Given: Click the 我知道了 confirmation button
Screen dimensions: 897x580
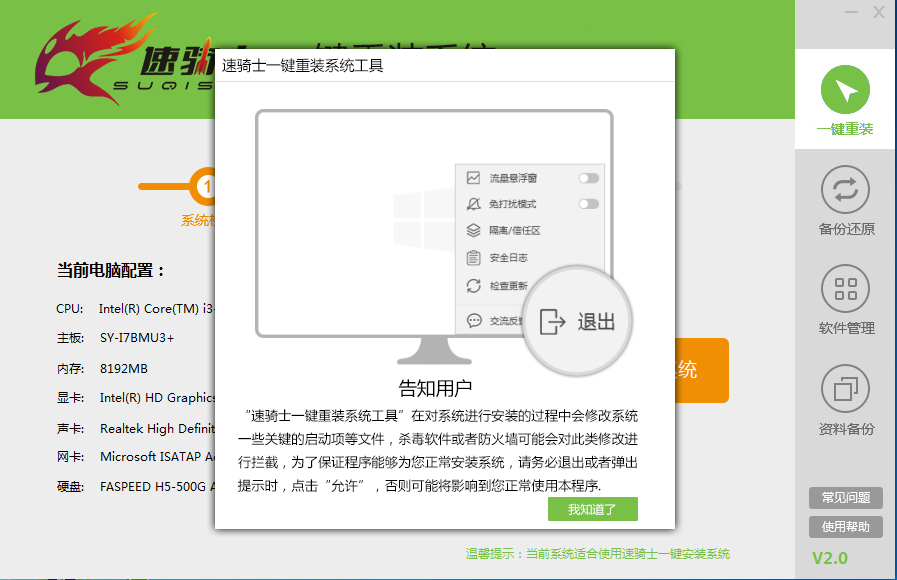Looking at the screenshot, I should pyautogui.click(x=592, y=509).
